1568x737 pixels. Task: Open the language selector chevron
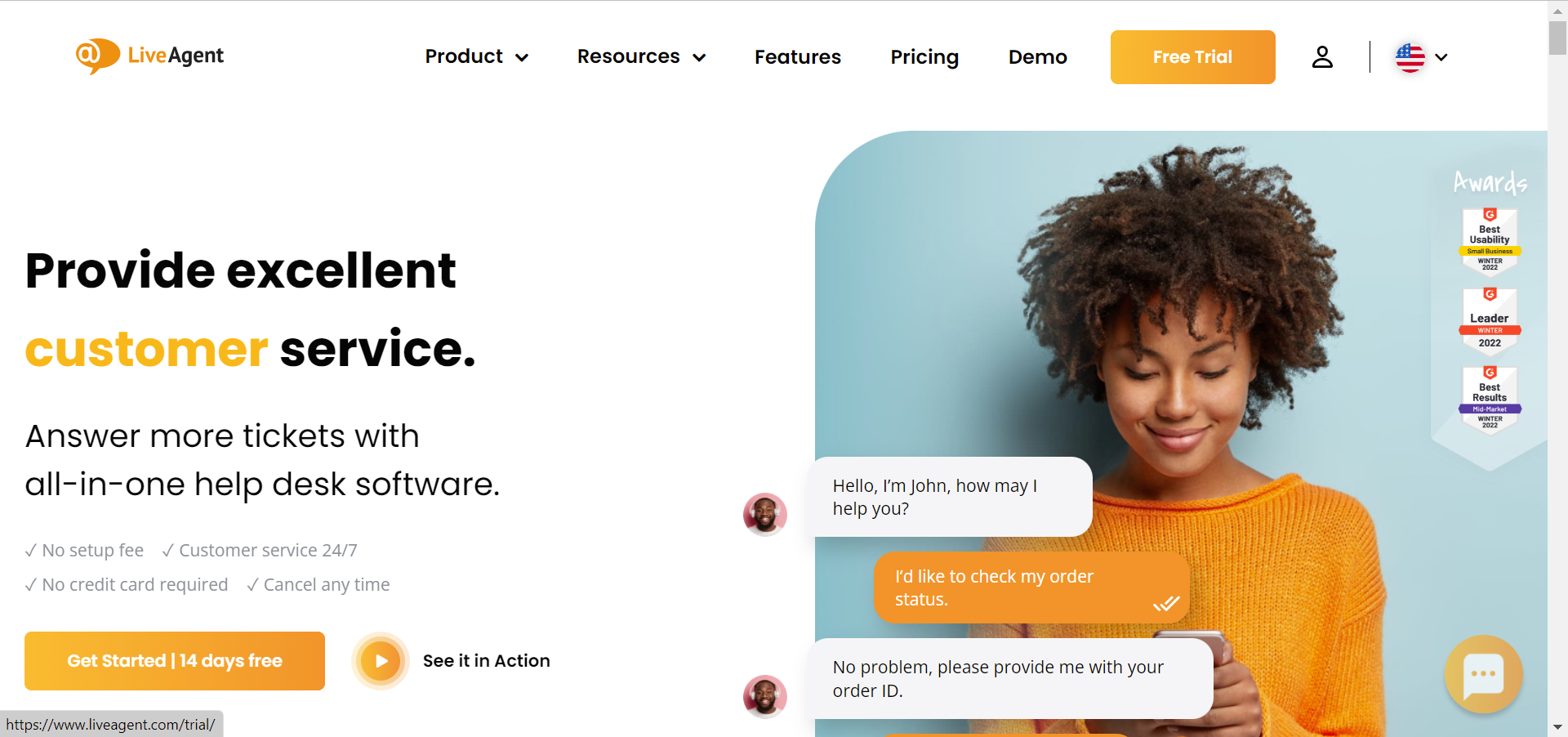pos(1441,57)
